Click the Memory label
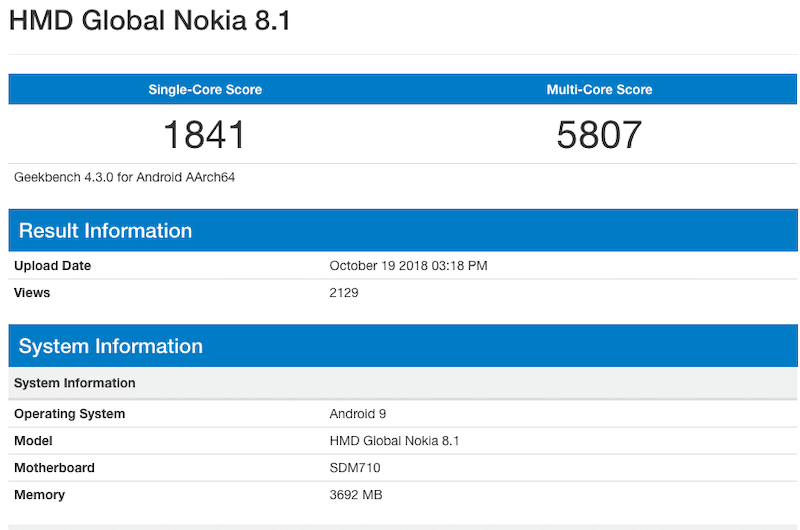This screenshot has width=800, height=530. 39,495
